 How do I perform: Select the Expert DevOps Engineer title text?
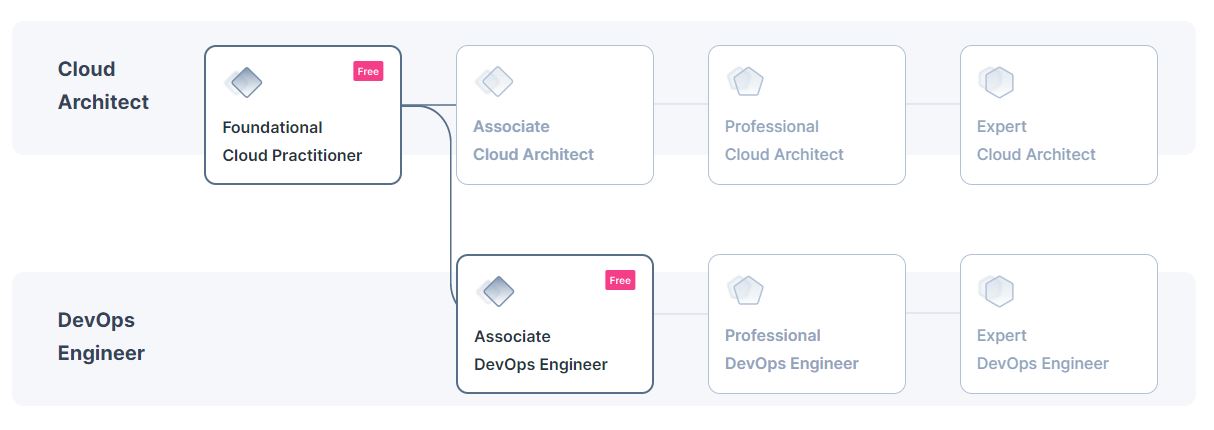1042,350
